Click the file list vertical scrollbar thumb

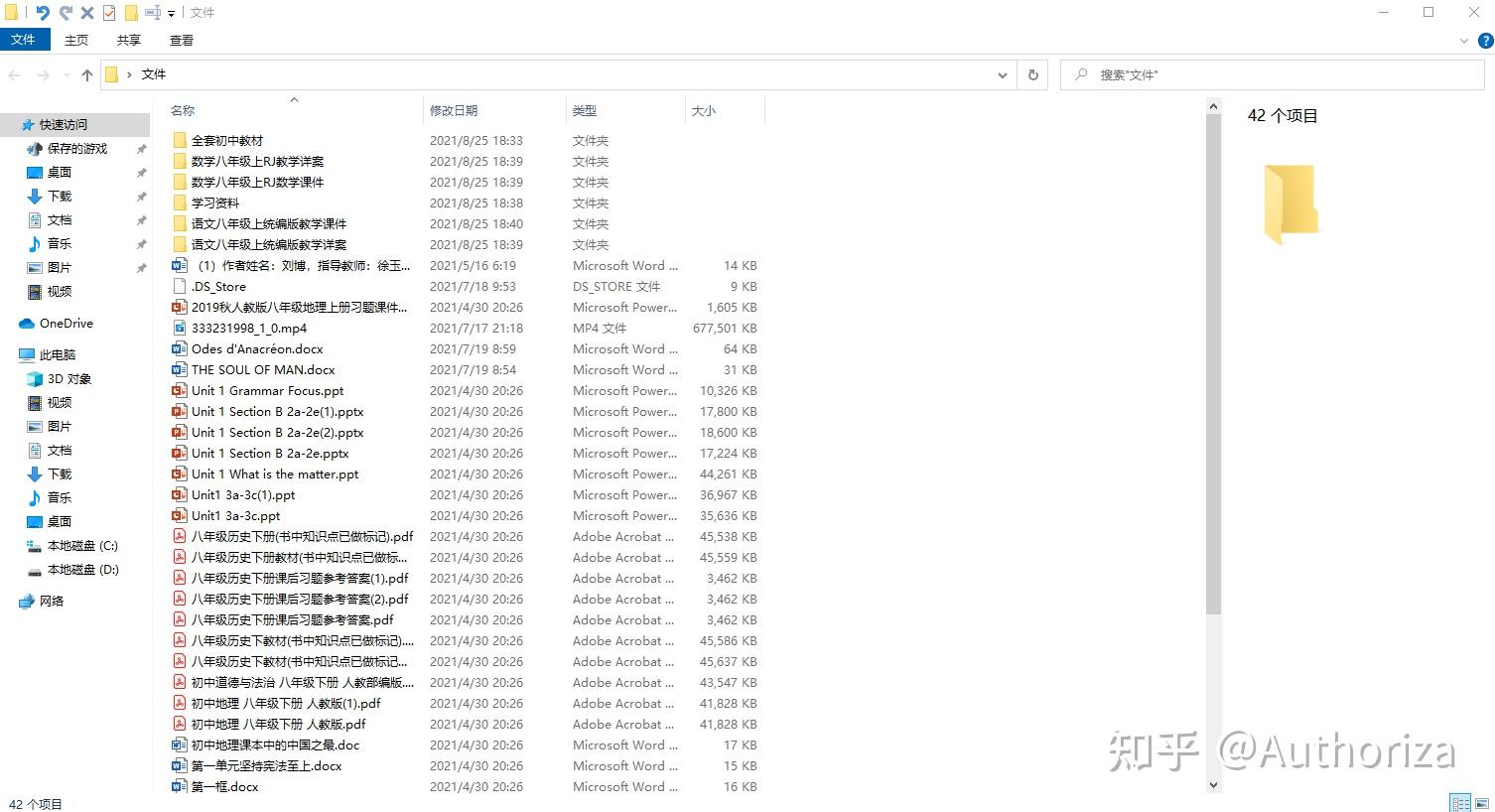coord(1213,363)
